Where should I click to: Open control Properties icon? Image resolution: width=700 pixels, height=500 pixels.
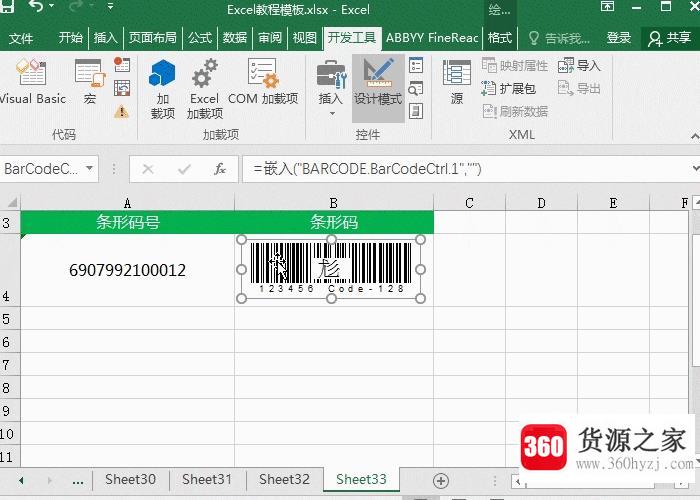[416, 65]
